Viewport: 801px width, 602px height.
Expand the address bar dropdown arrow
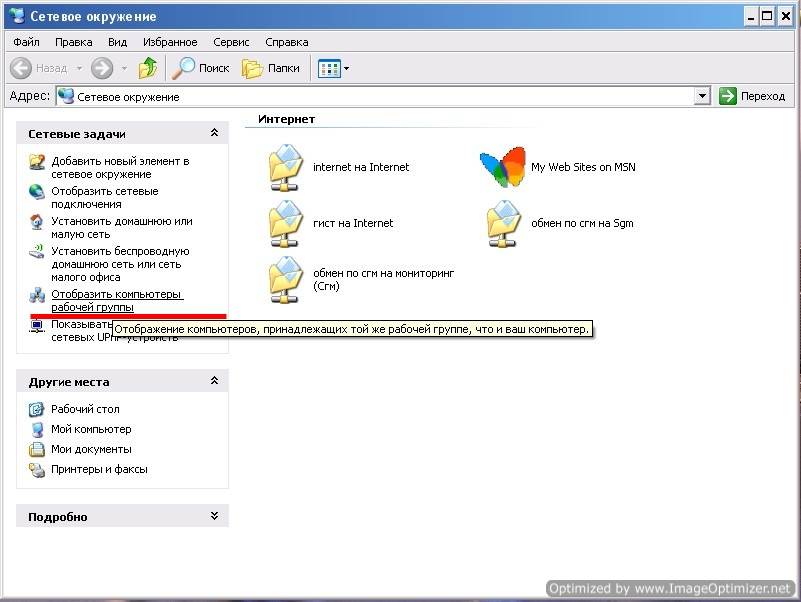point(702,97)
